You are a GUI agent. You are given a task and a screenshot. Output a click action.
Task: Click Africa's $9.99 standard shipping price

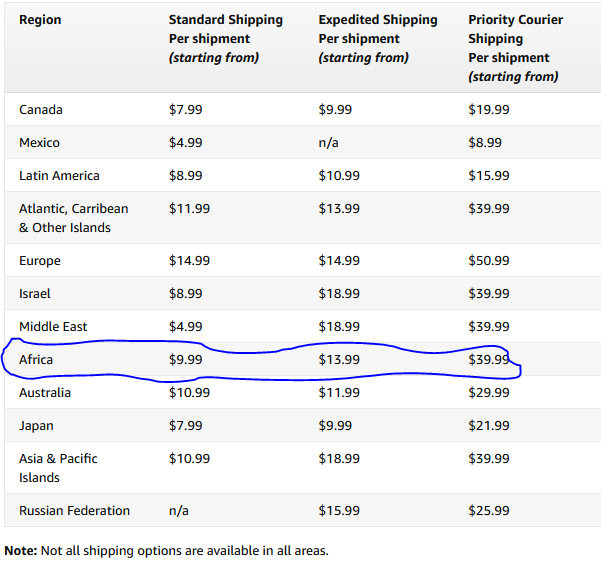click(185, 360)
